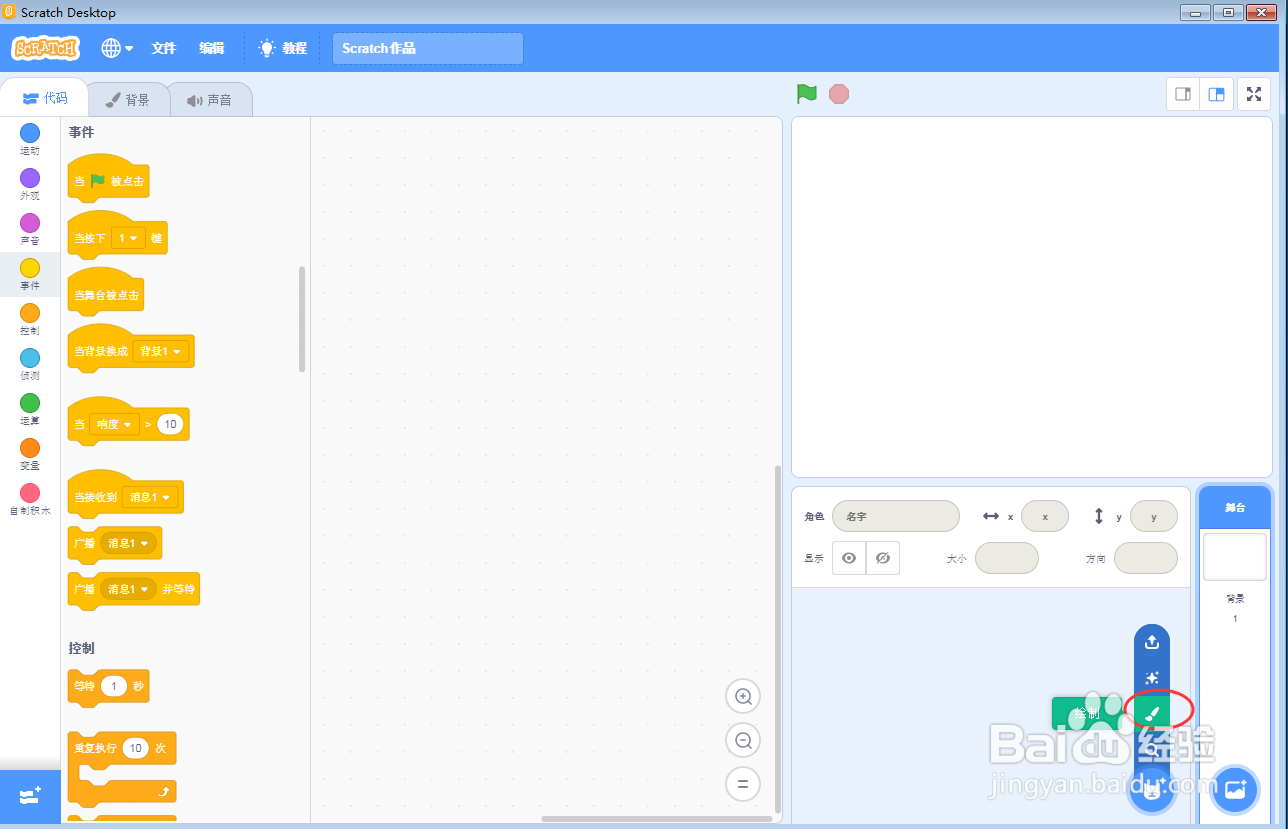Click the value 10 in loudness block
Screen dimensions: 1288x829
170,424
